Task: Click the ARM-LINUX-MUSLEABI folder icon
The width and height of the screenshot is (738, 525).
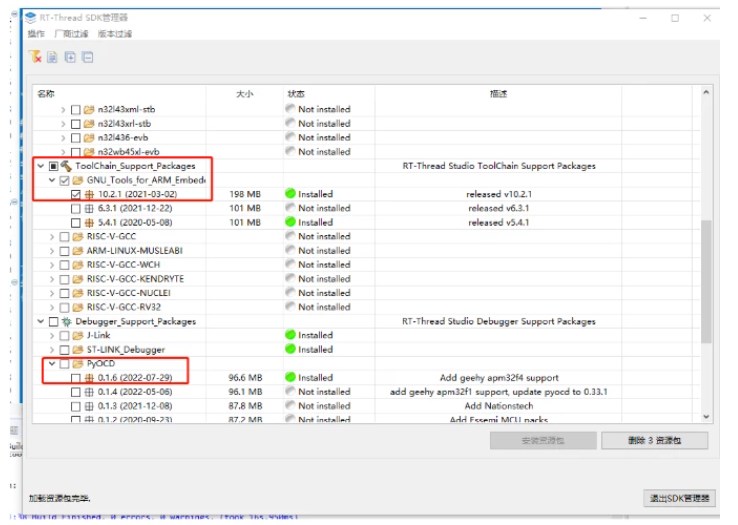Action: (x=78, y=250)
